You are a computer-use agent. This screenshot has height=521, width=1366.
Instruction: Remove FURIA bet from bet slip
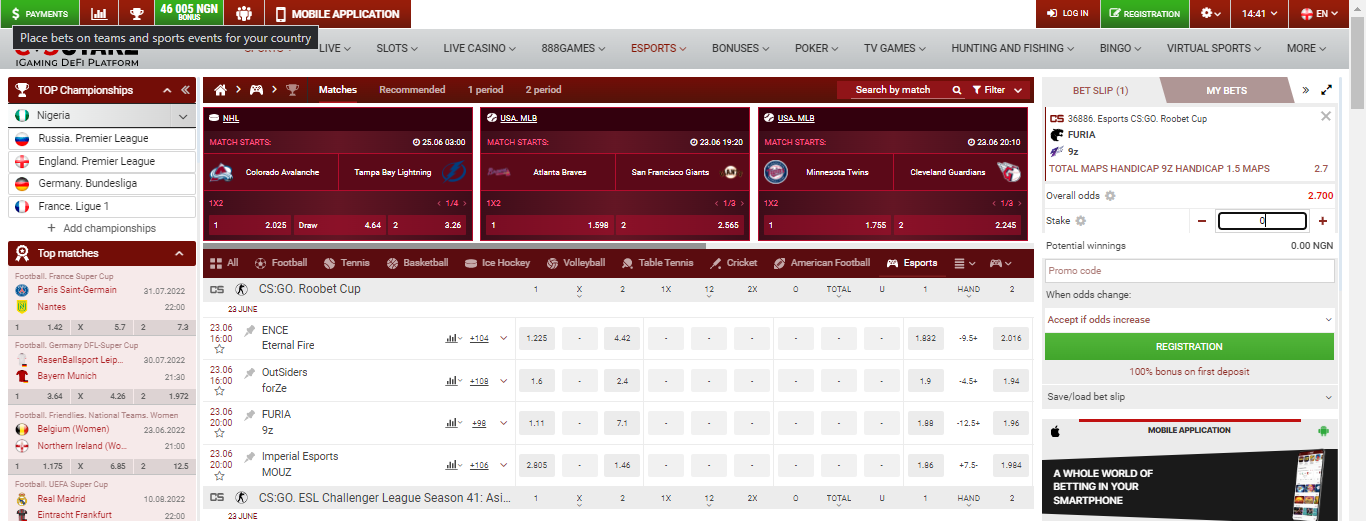click(1326, 116)
